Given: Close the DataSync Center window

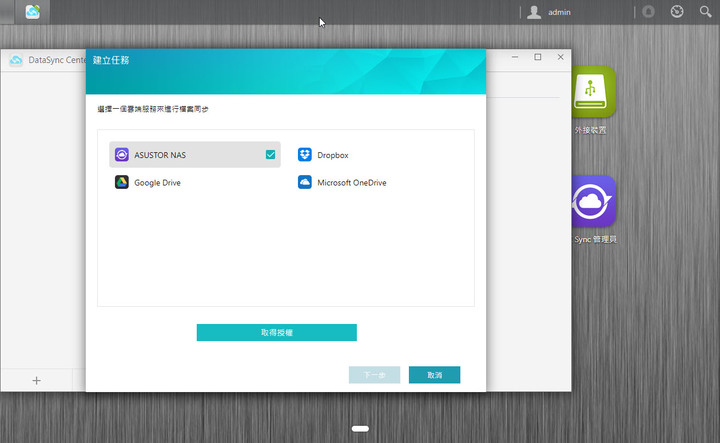Looking at the screenshot, I should click(560, 57).
